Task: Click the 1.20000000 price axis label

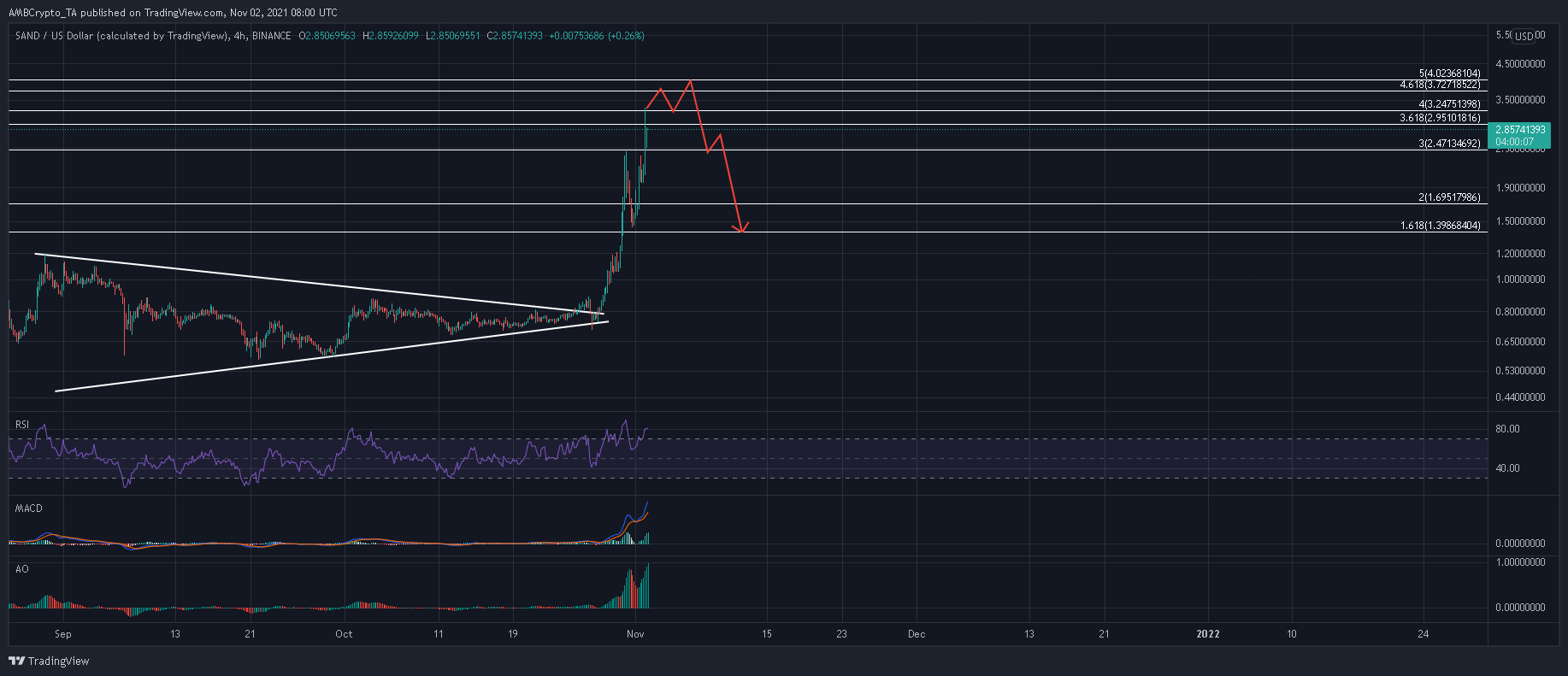Action: (1520, 254)
